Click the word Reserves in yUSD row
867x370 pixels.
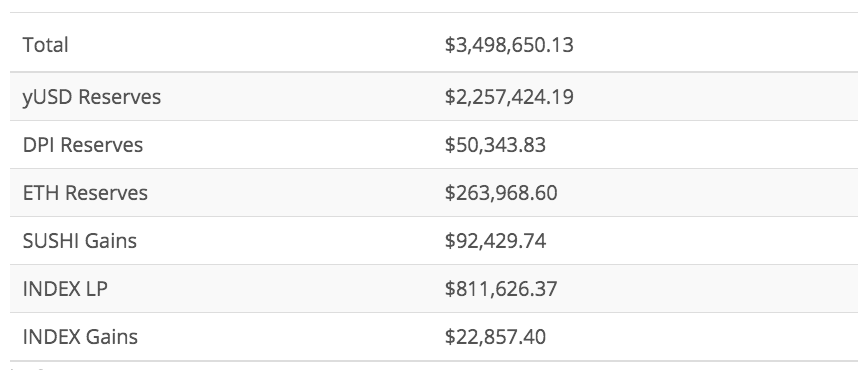click(119, 97)
